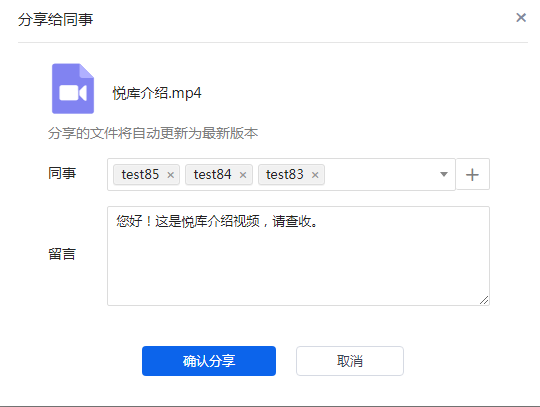
Task: Close the 分享给同事 dialog
Action: click(x=521, y=18)
